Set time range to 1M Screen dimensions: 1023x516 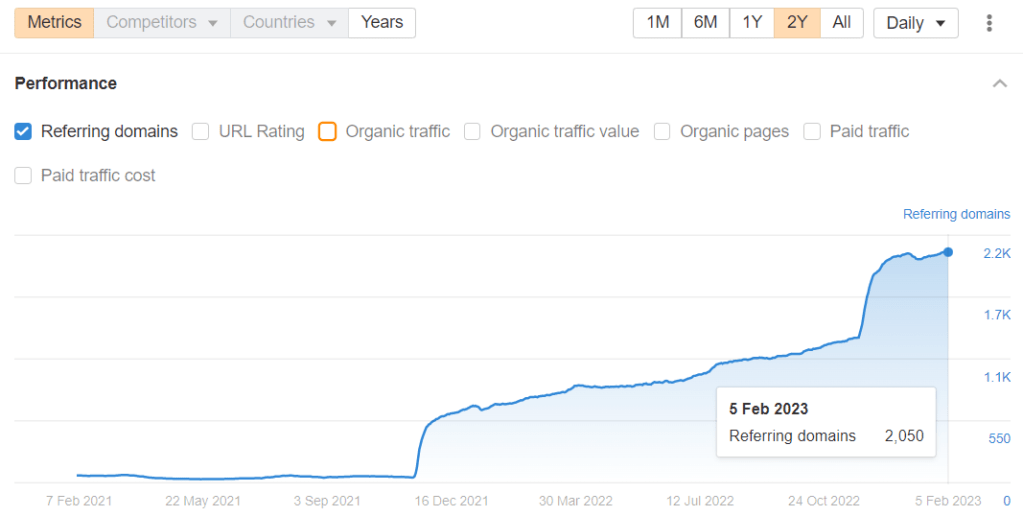(x=657, y=22)
